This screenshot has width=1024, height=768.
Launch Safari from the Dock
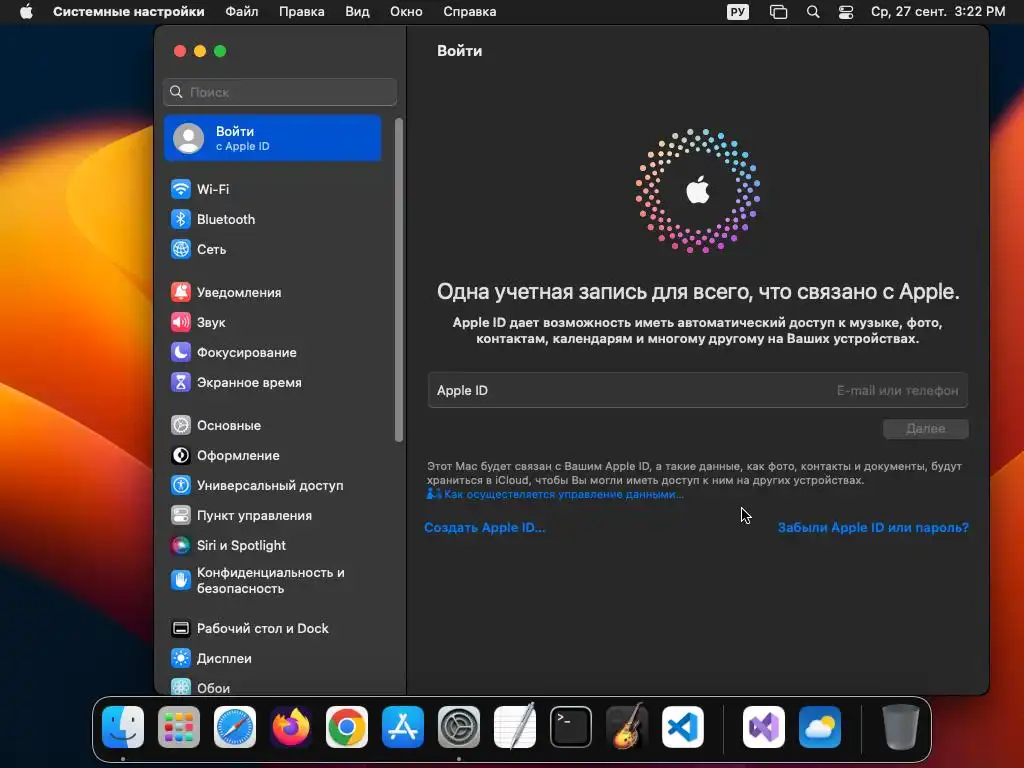[235, 727]
